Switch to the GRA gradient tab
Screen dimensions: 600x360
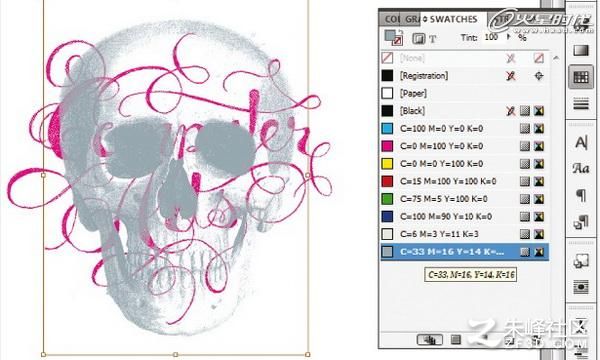pos(412,19)
